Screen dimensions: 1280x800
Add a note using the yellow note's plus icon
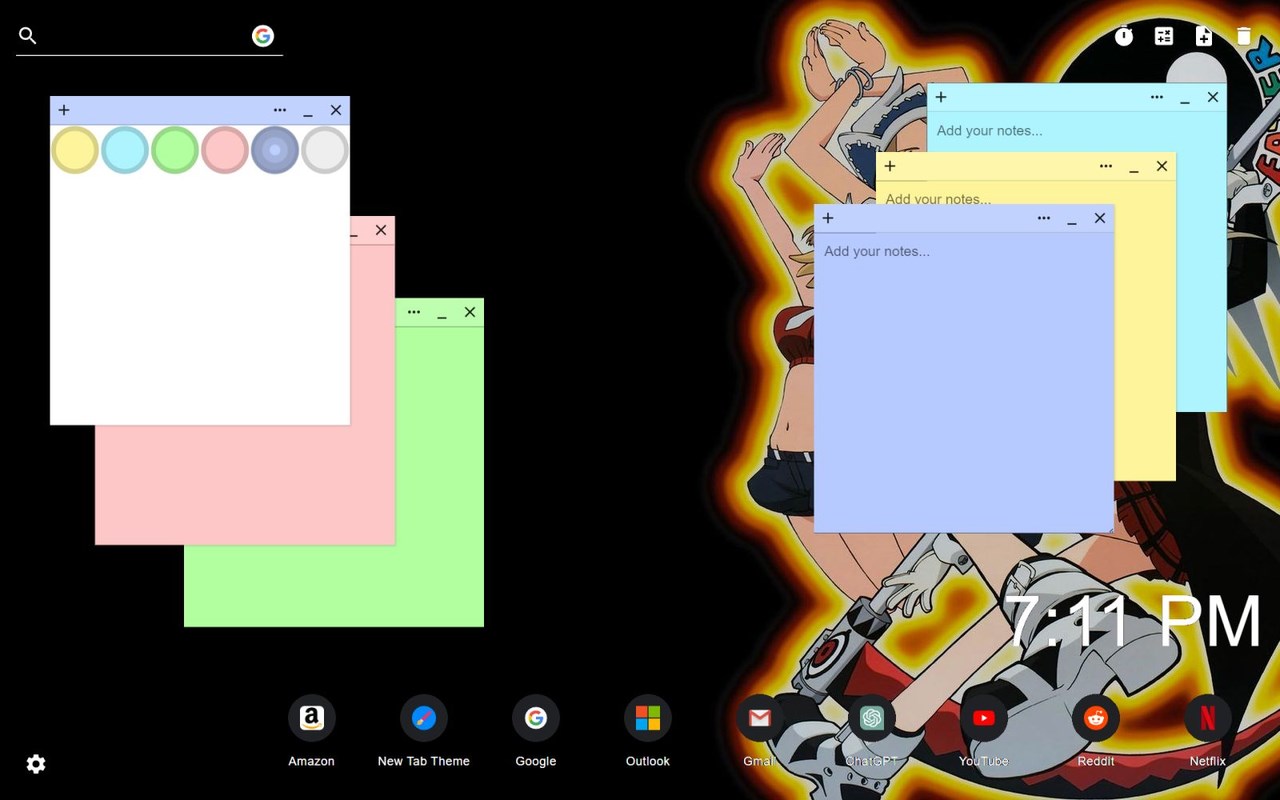[890, 166]
